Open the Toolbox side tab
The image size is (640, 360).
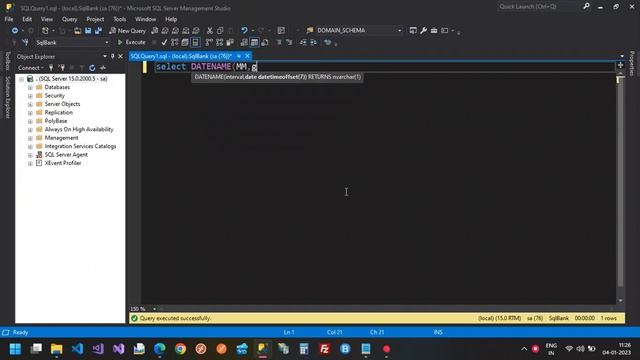tap(7, 61)
